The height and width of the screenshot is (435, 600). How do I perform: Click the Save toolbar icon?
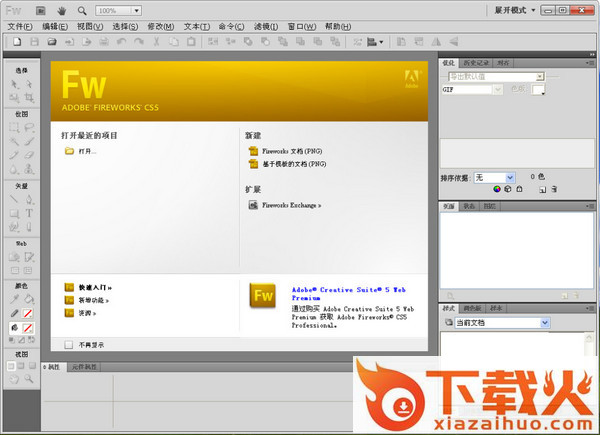point(34,42)
